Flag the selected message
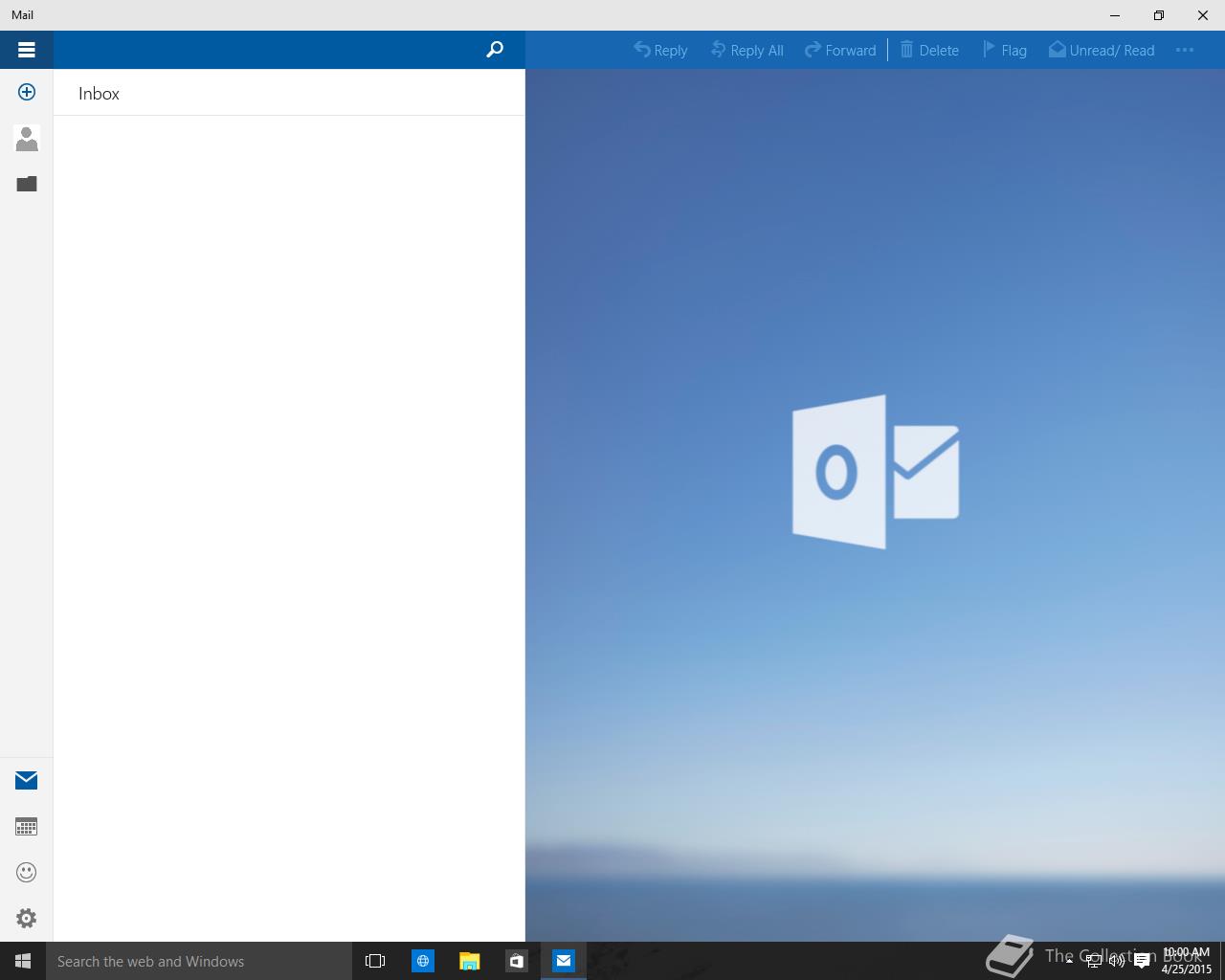The image size is (1225, 980). click(1004, 50)
